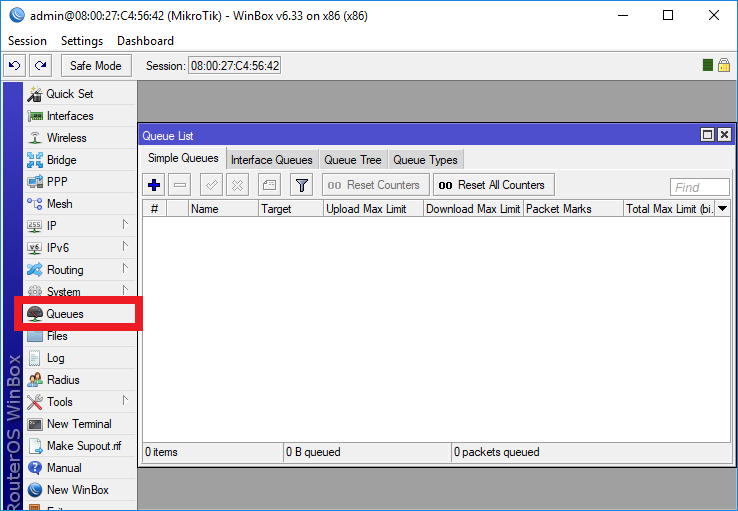Screen dimensions: 738x511
Task: Close the Queue List window
Action: point(724,135)
